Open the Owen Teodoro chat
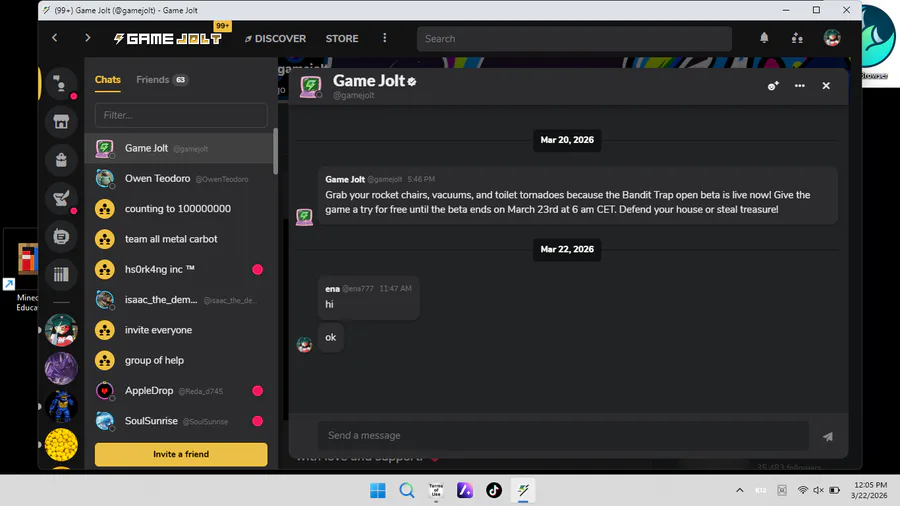This screenshot has height=506, width=900. coord(179,178)
